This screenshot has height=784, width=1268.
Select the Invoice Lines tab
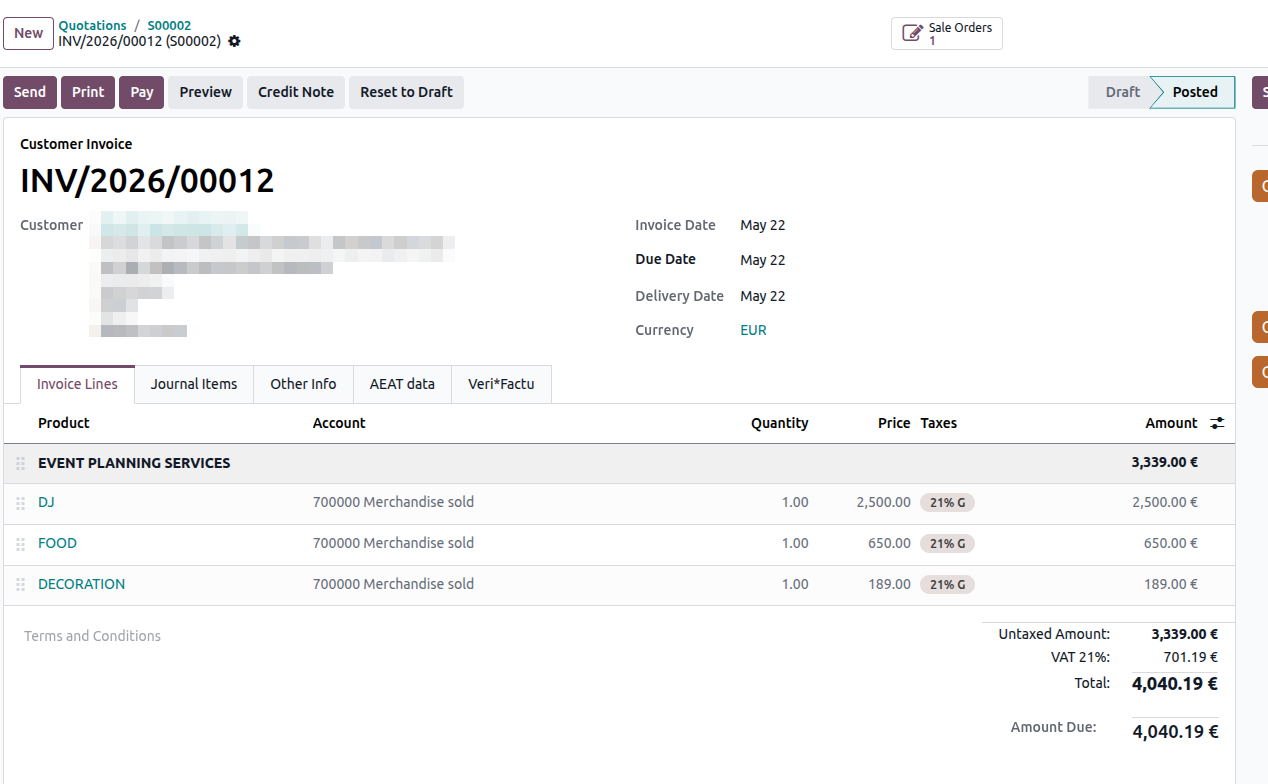click(77, 384)
